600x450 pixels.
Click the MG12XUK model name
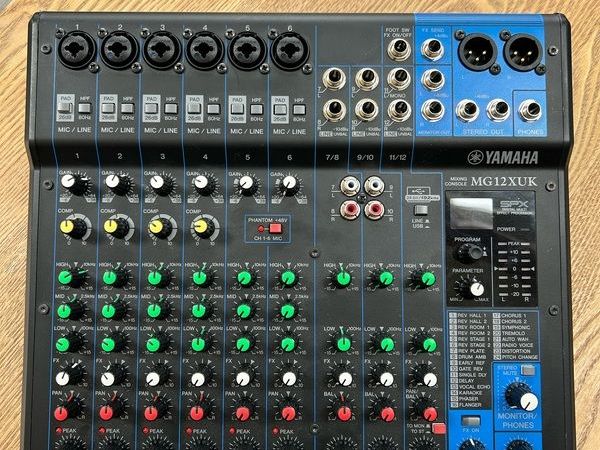tap(504, 181)
